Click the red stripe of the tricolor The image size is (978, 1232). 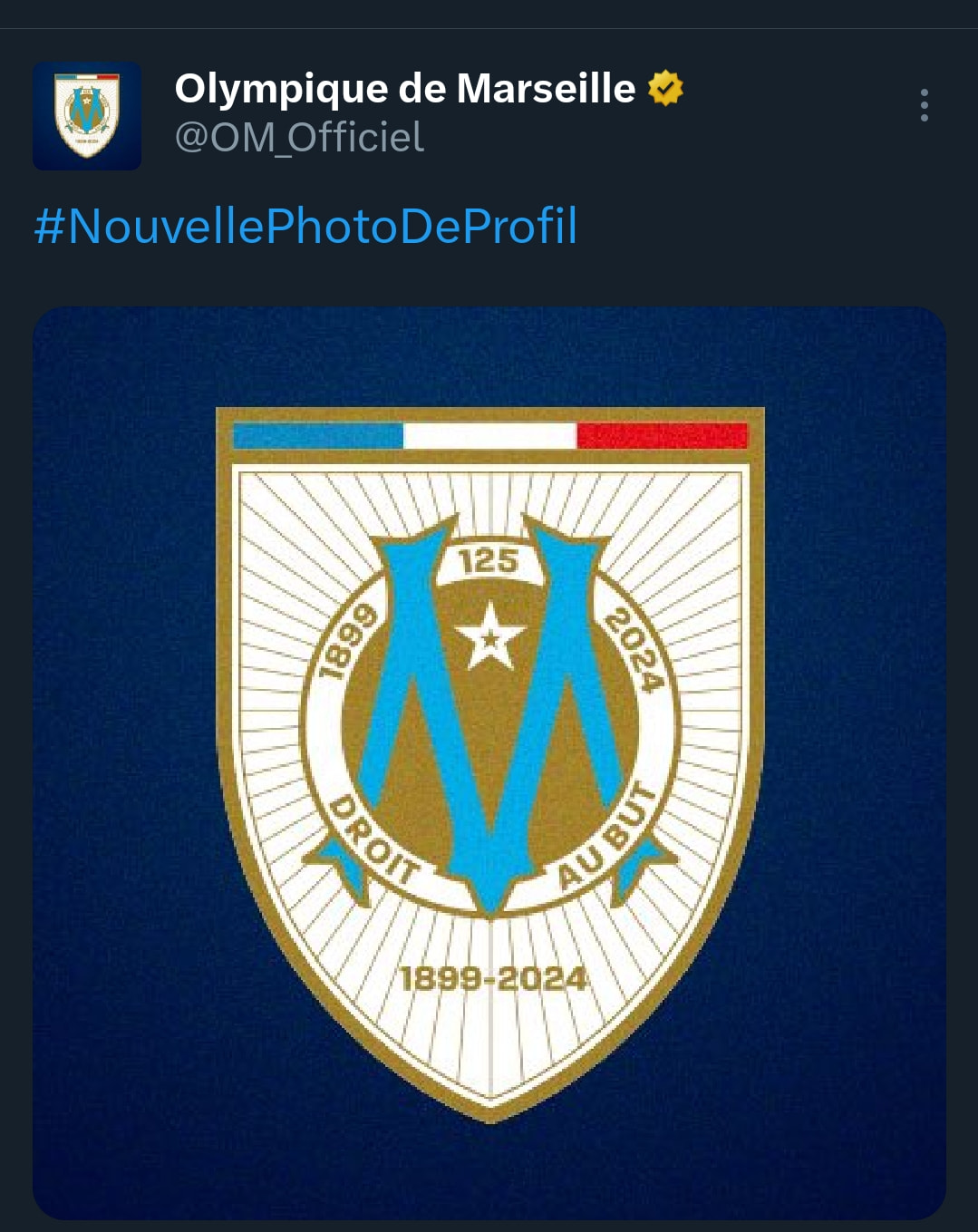coord(662,436)
